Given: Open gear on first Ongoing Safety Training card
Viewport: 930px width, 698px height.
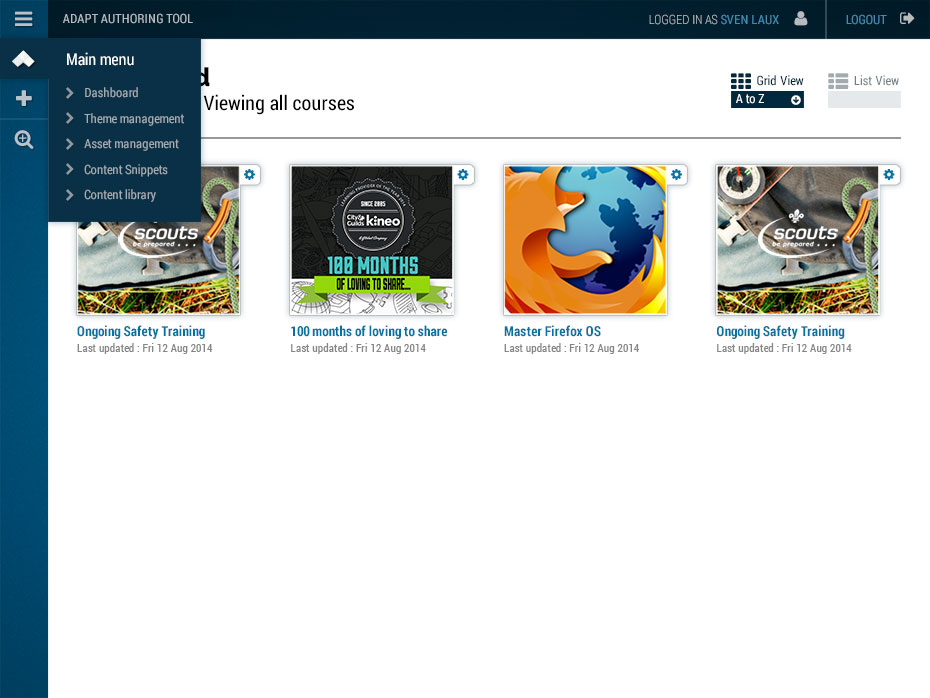Looking at the screenshot, I should [x=249, y=174].
